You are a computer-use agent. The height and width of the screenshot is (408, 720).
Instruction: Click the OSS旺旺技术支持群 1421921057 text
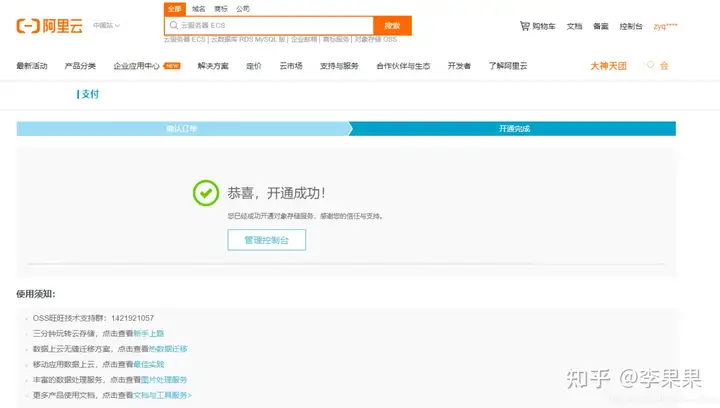93,318
